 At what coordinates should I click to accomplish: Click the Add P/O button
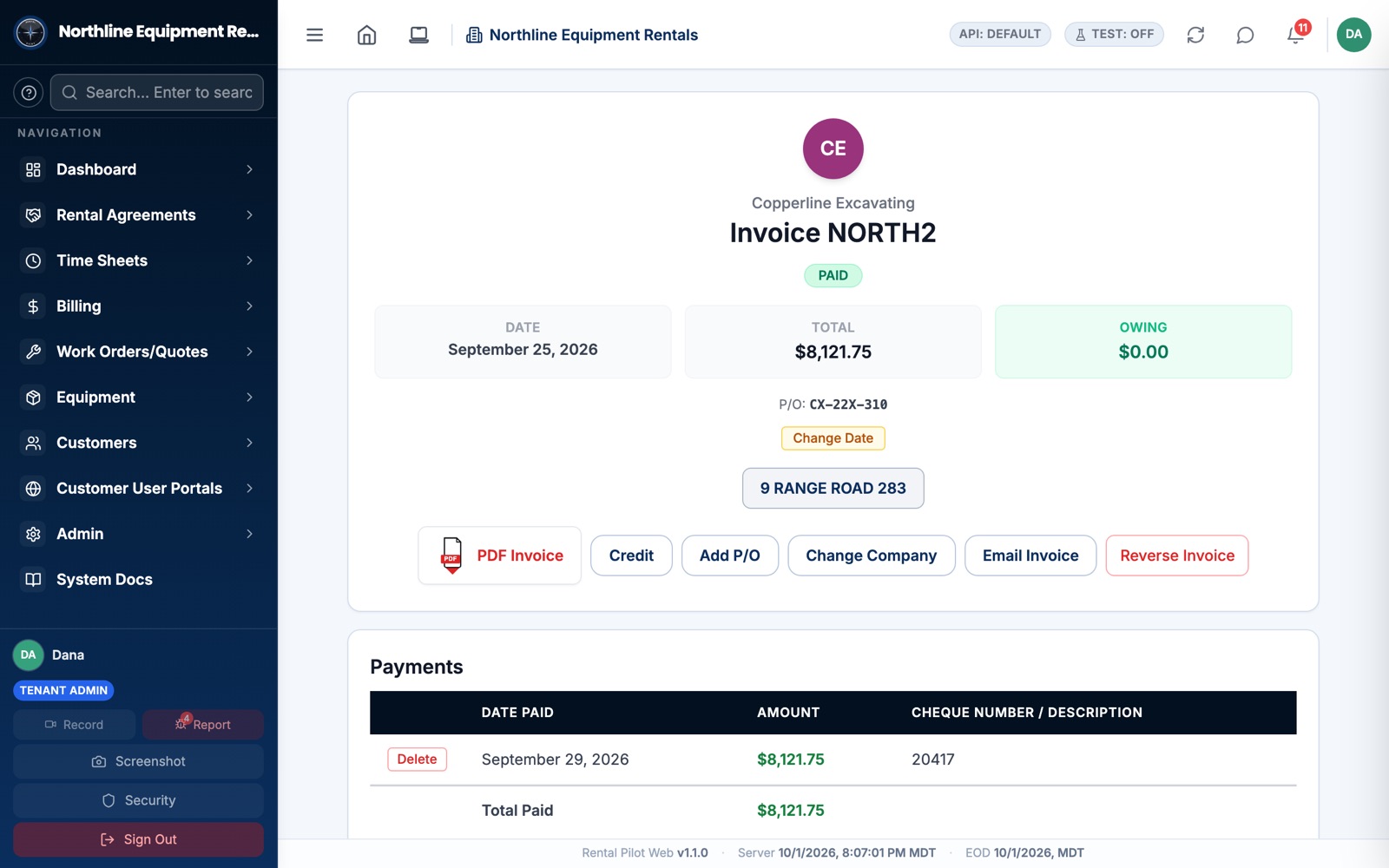[730, 556]
